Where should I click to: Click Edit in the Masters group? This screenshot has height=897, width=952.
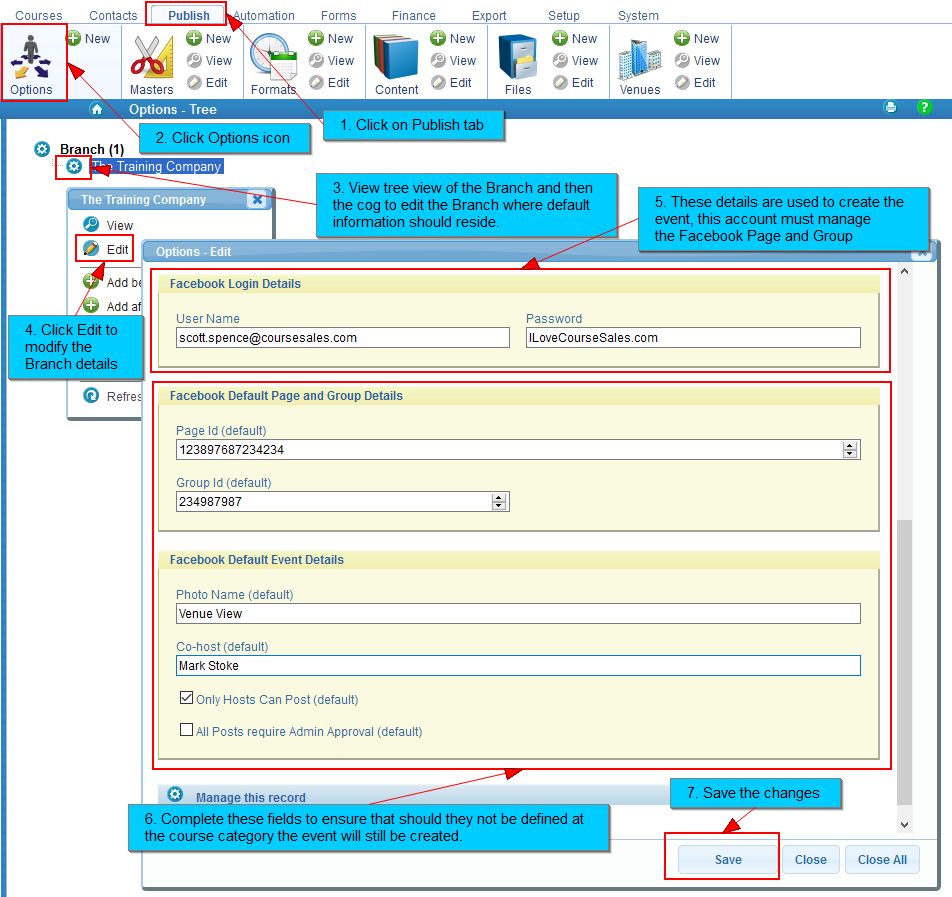tap(208, 82)
